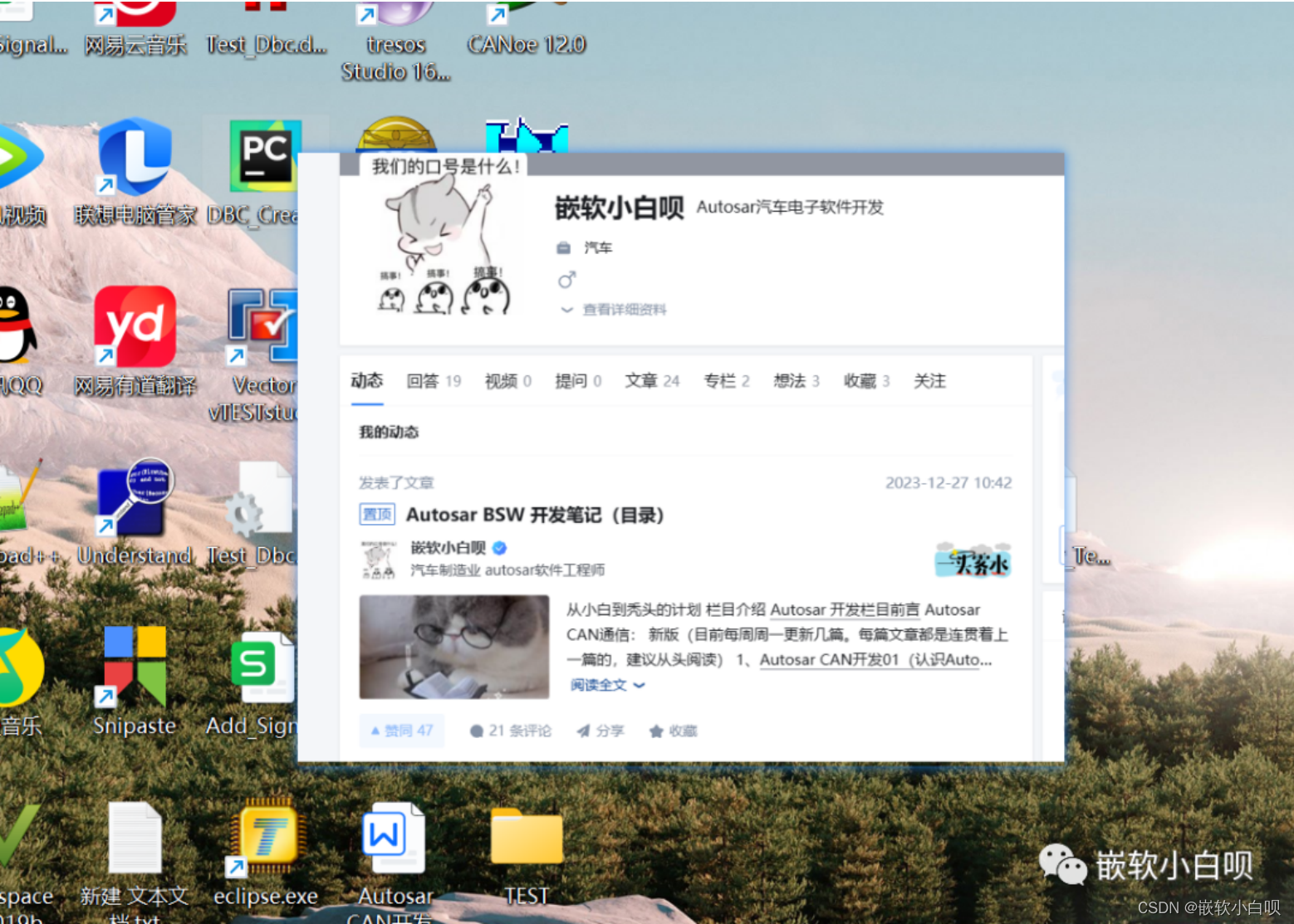Click the author name 嵌软小白呗 in post

point(448,548)
